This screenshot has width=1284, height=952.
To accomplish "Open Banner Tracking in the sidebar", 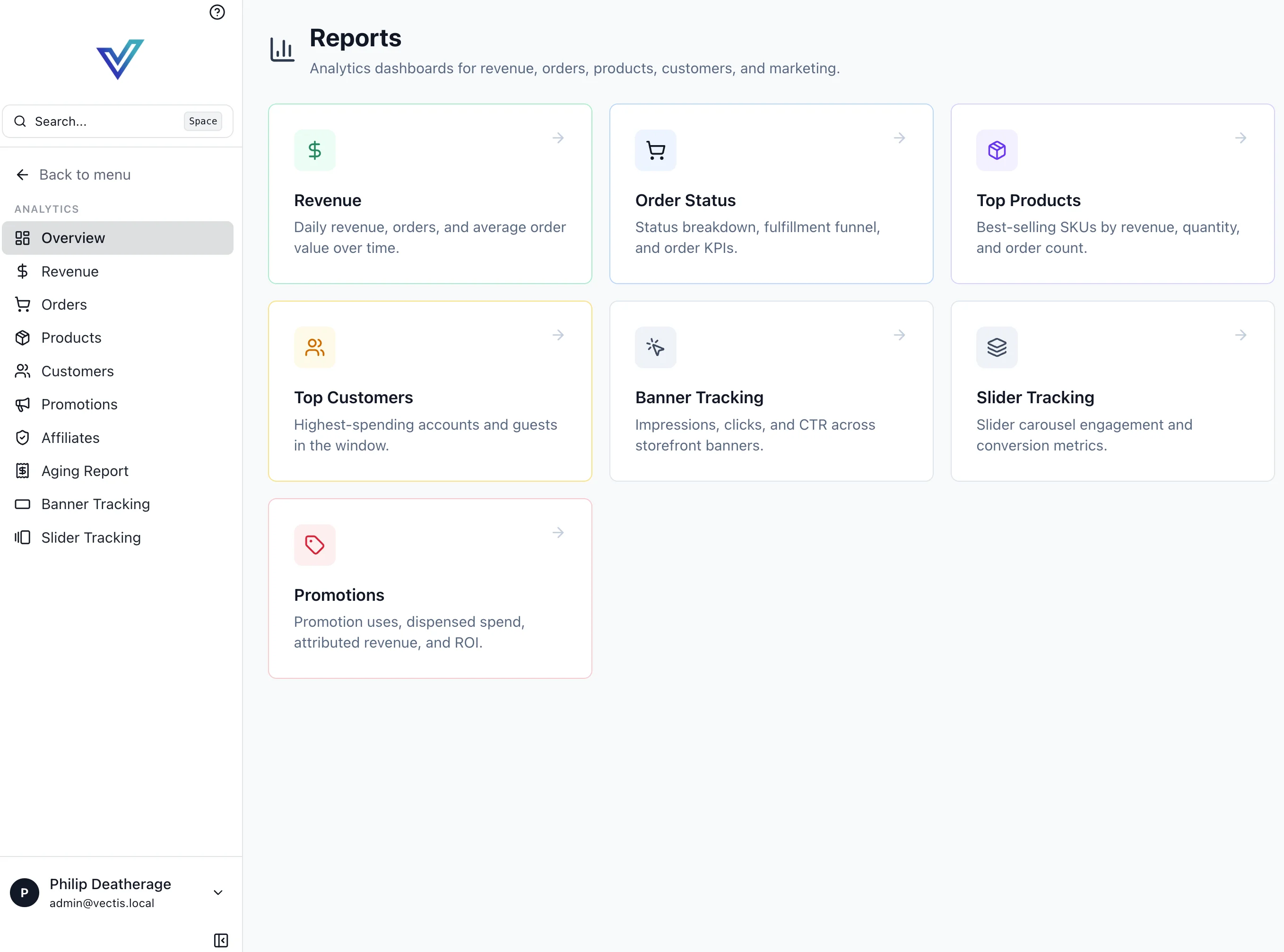I will (118, 504).
